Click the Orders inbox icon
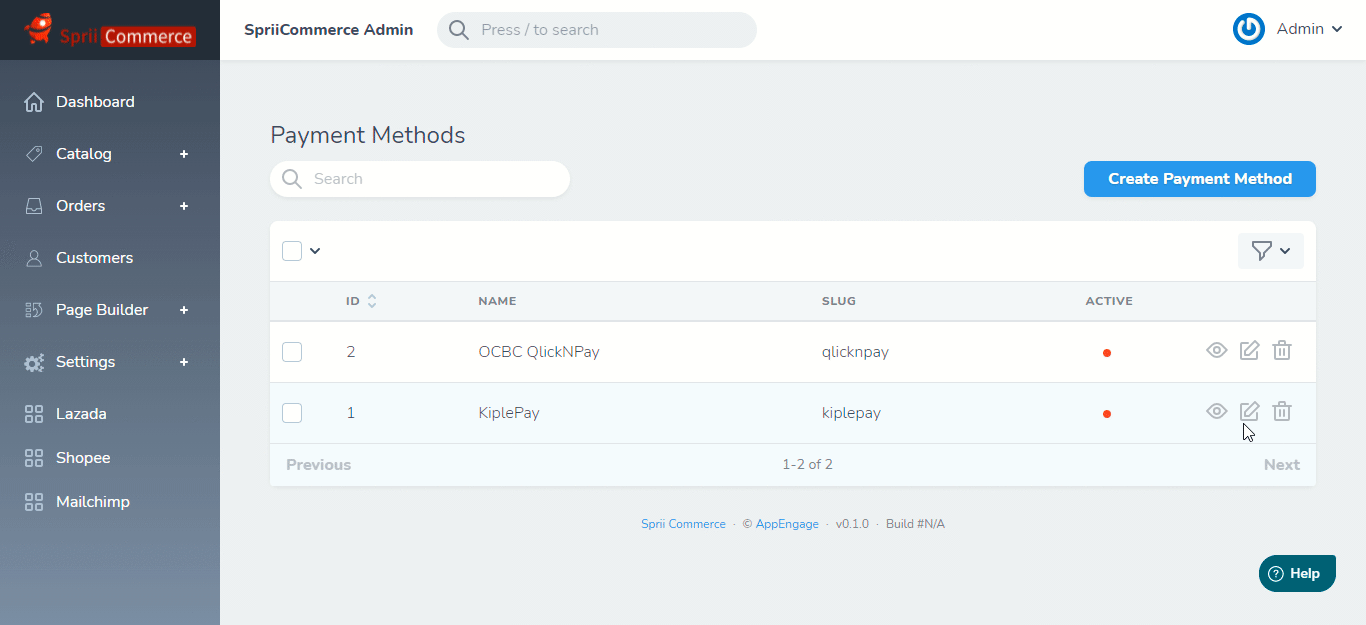1366x625 pixels. click(x=34, y=206)
